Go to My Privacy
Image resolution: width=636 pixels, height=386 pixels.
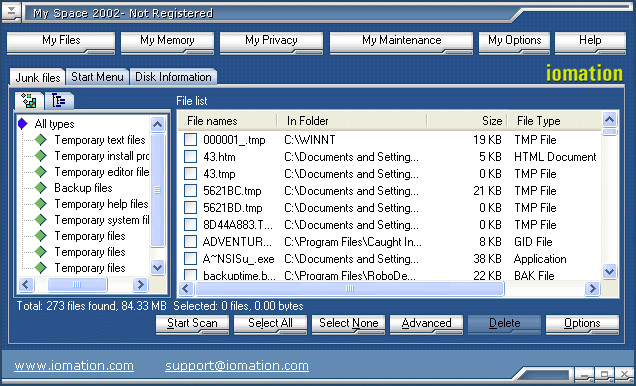coord(271,43)
